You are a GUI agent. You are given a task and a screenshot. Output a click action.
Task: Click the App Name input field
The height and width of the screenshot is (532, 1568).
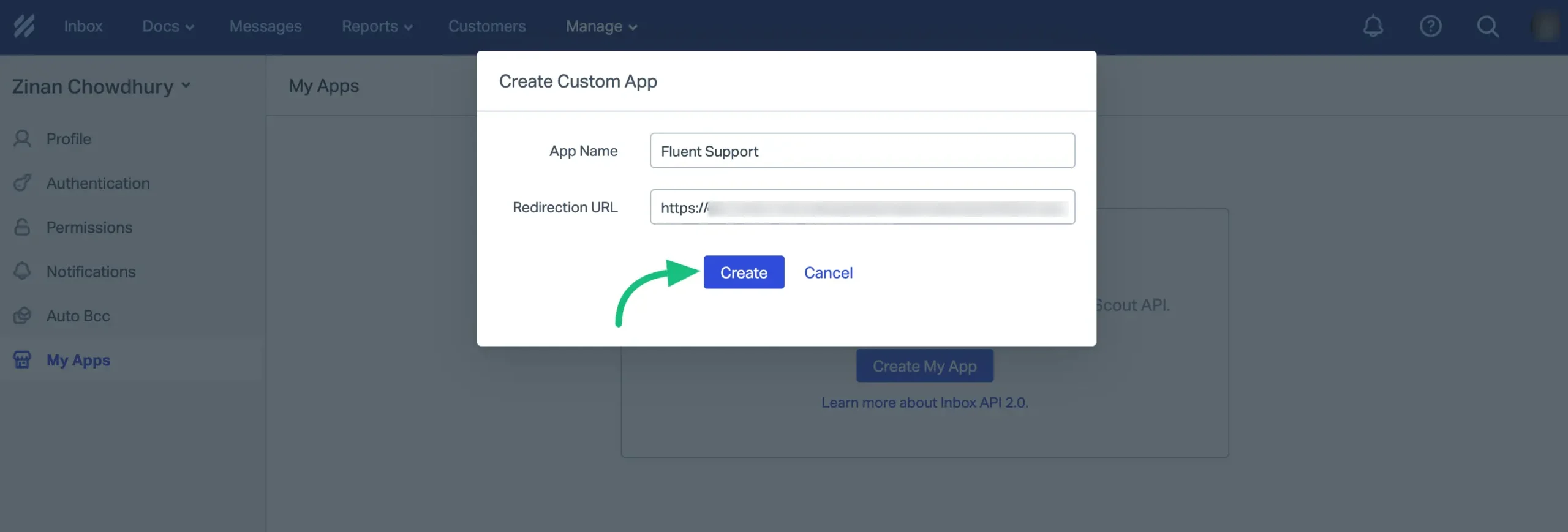[x=862, y=151]
